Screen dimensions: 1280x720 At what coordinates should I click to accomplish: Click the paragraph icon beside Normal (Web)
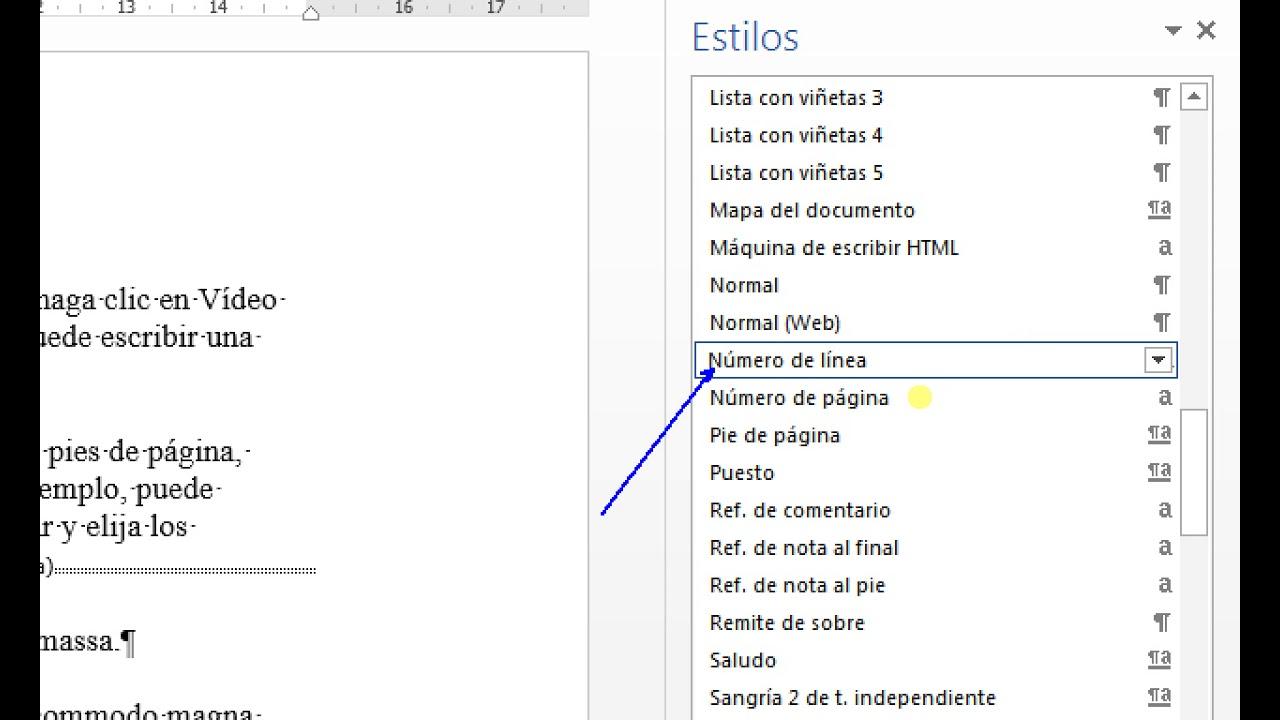click(x=1160, y=322)
